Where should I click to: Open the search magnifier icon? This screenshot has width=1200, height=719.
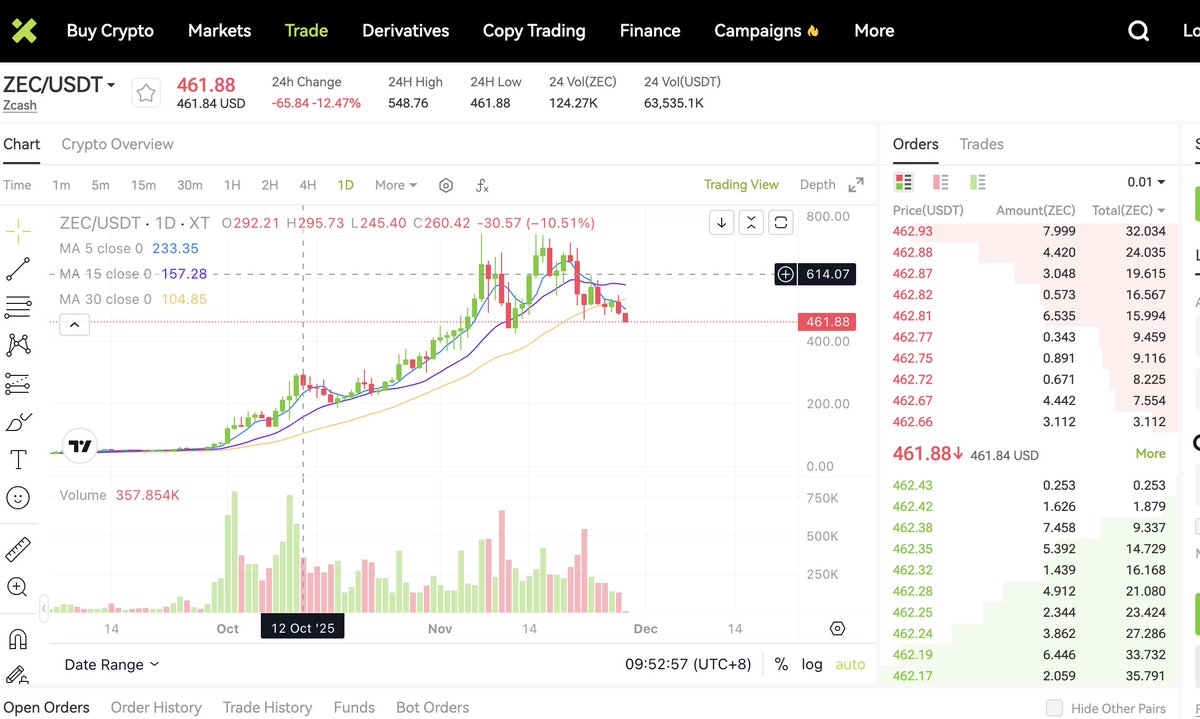1138,31
